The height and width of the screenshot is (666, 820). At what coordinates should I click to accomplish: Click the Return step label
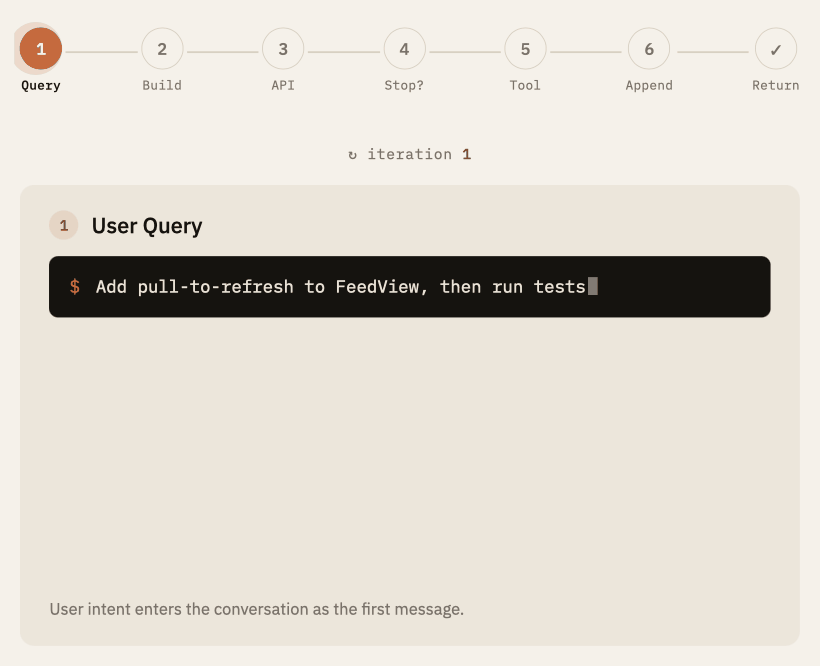tap(776, 85)
